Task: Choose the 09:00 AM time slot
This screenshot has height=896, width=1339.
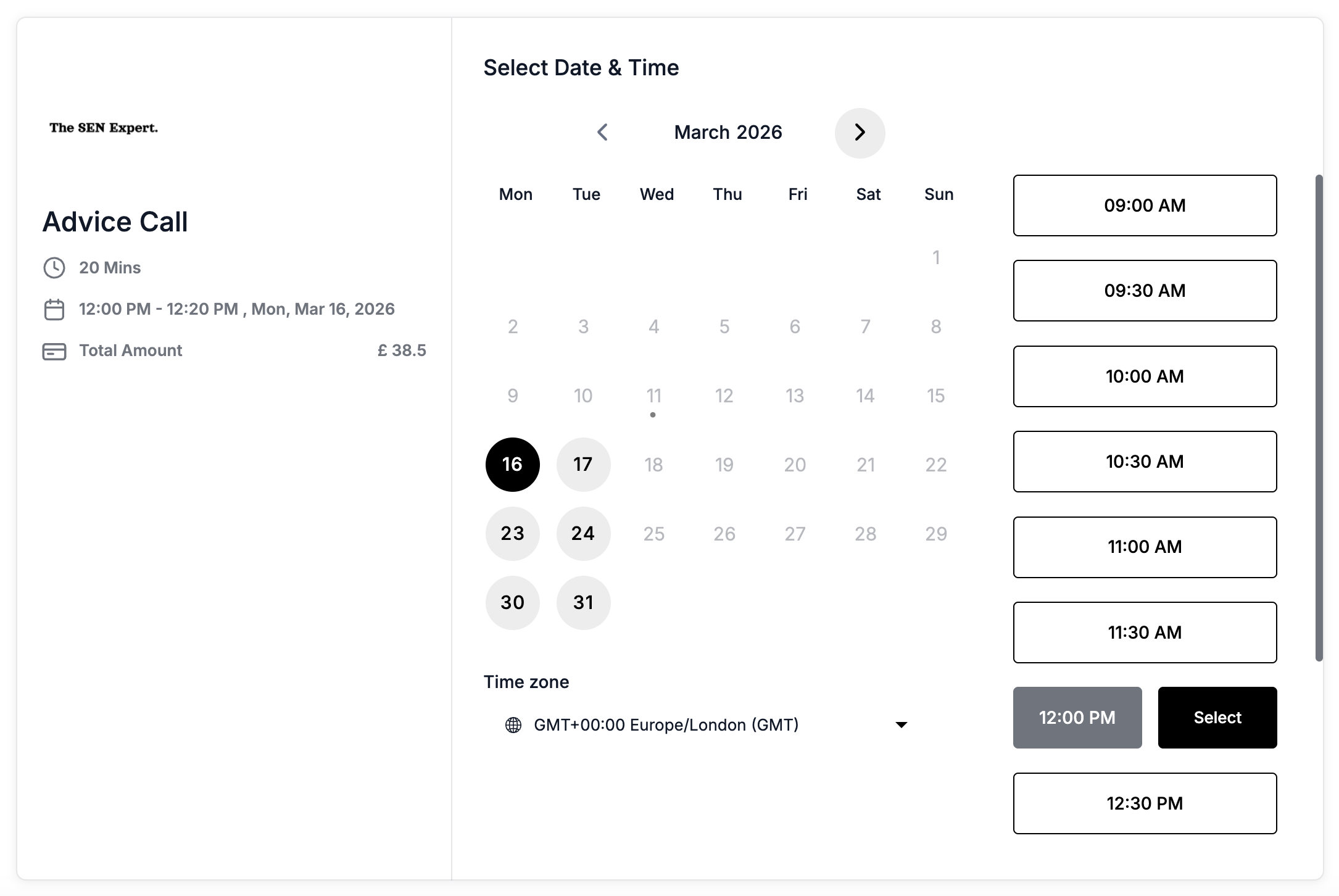Action: (x=1144, y=205)
